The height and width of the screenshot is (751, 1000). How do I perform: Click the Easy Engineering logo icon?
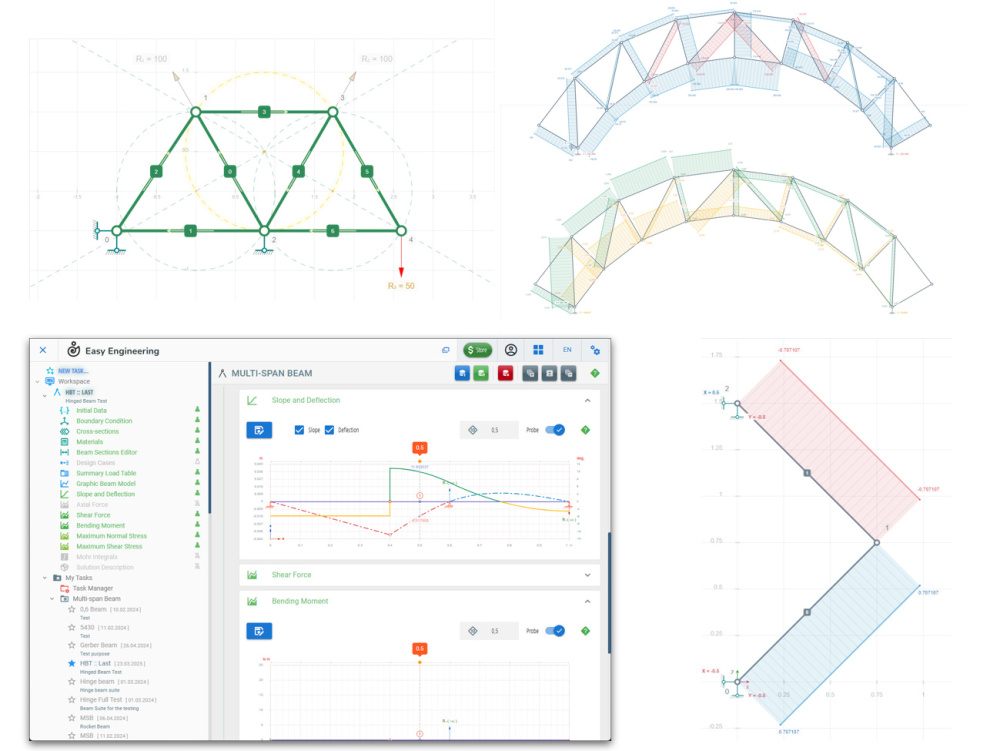[74, 349]
